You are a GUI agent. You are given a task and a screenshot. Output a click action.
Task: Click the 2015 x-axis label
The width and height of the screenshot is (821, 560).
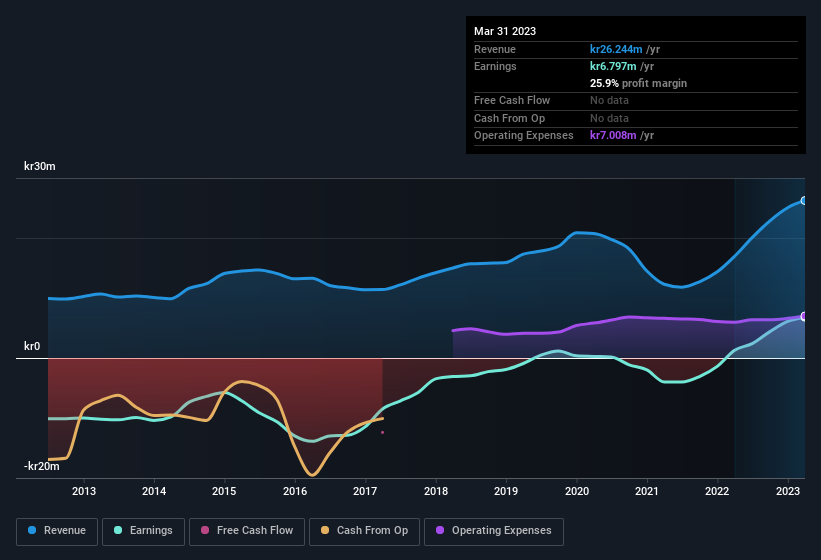(x=224, y=491)
